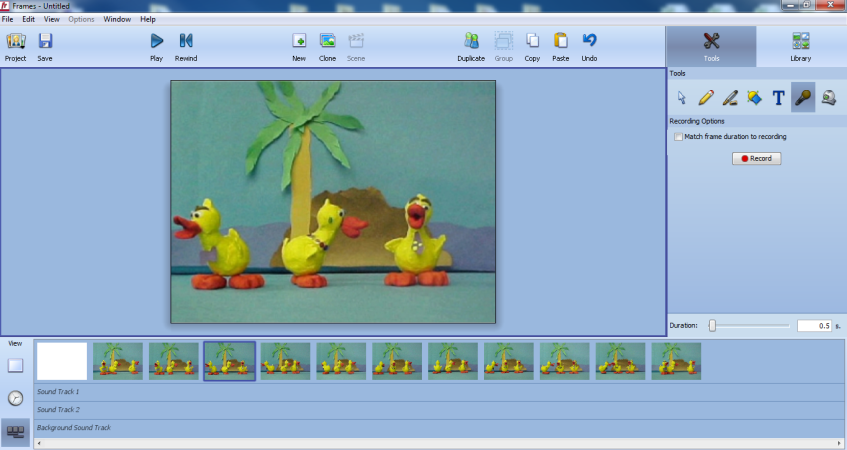847x450 pixels.
Task: Select the blank white first frame thumbnail
Action: [62, 361]
